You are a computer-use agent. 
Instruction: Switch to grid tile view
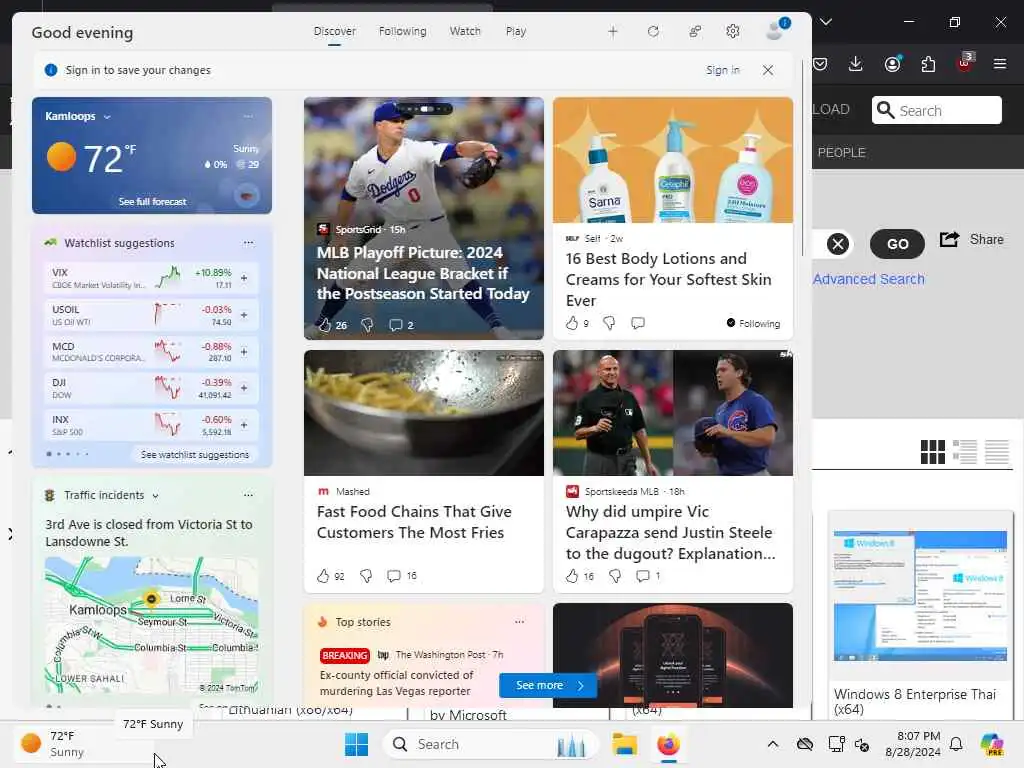(933, 451)
